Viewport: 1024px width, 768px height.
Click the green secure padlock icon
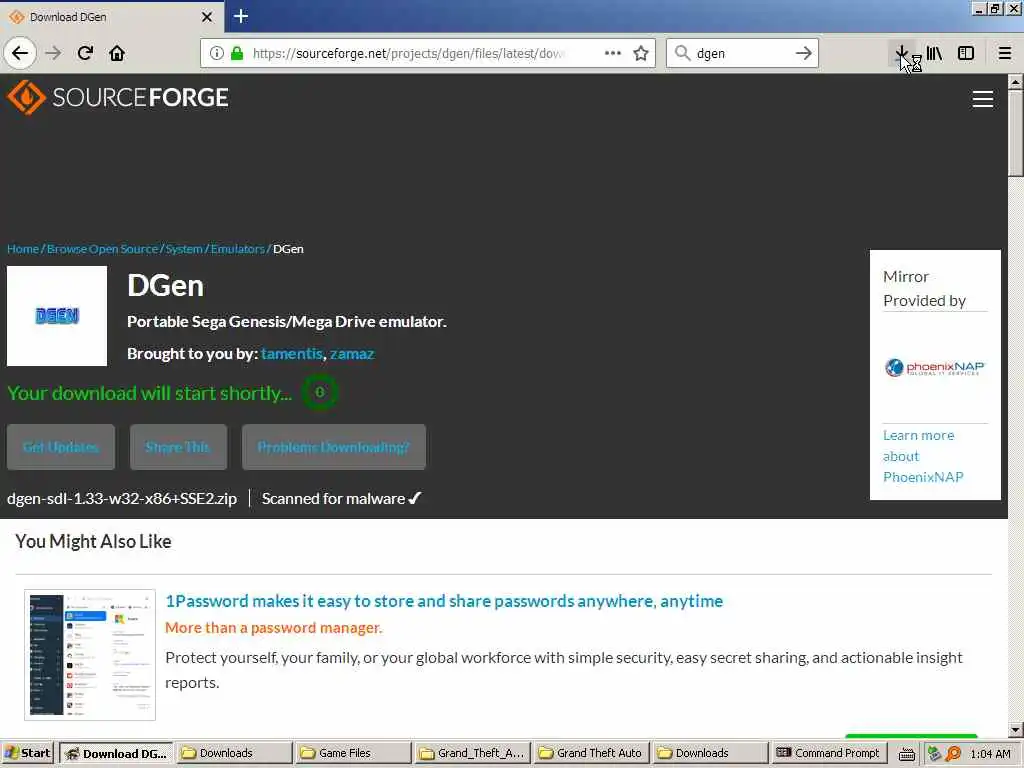237,54
